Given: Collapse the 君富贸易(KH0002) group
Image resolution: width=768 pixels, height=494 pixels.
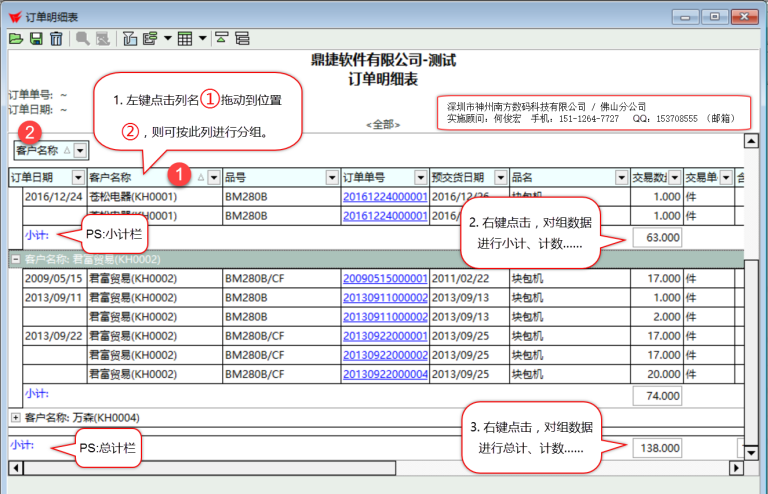Looking at the screenshot, I should point(16,259).
